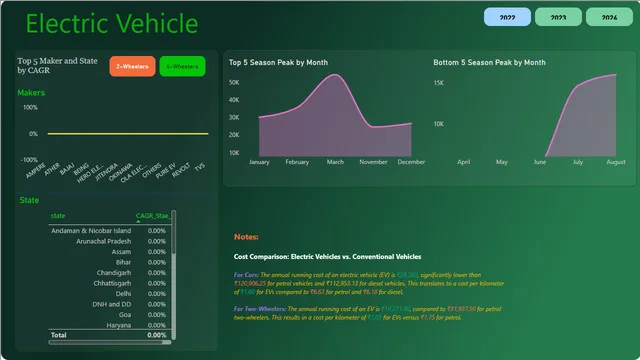Select the 2024 year button
Screen dimensions: 640x360
609,17
